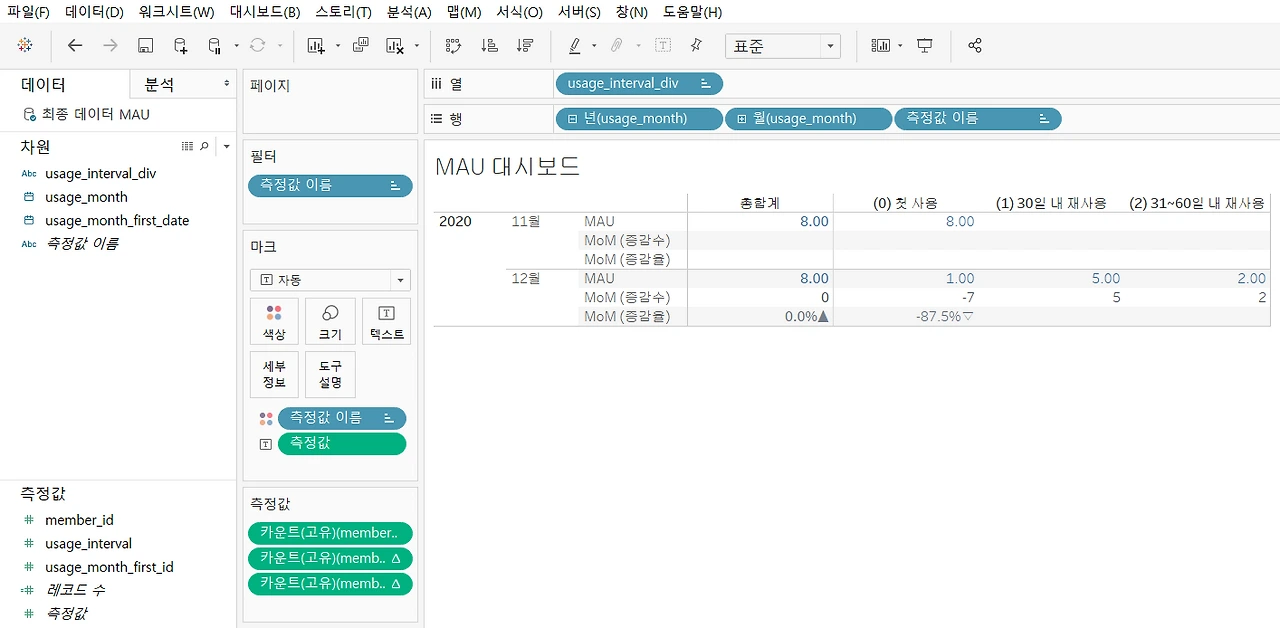Click the Forward (redo) arrow icon

tap(110, 46)
